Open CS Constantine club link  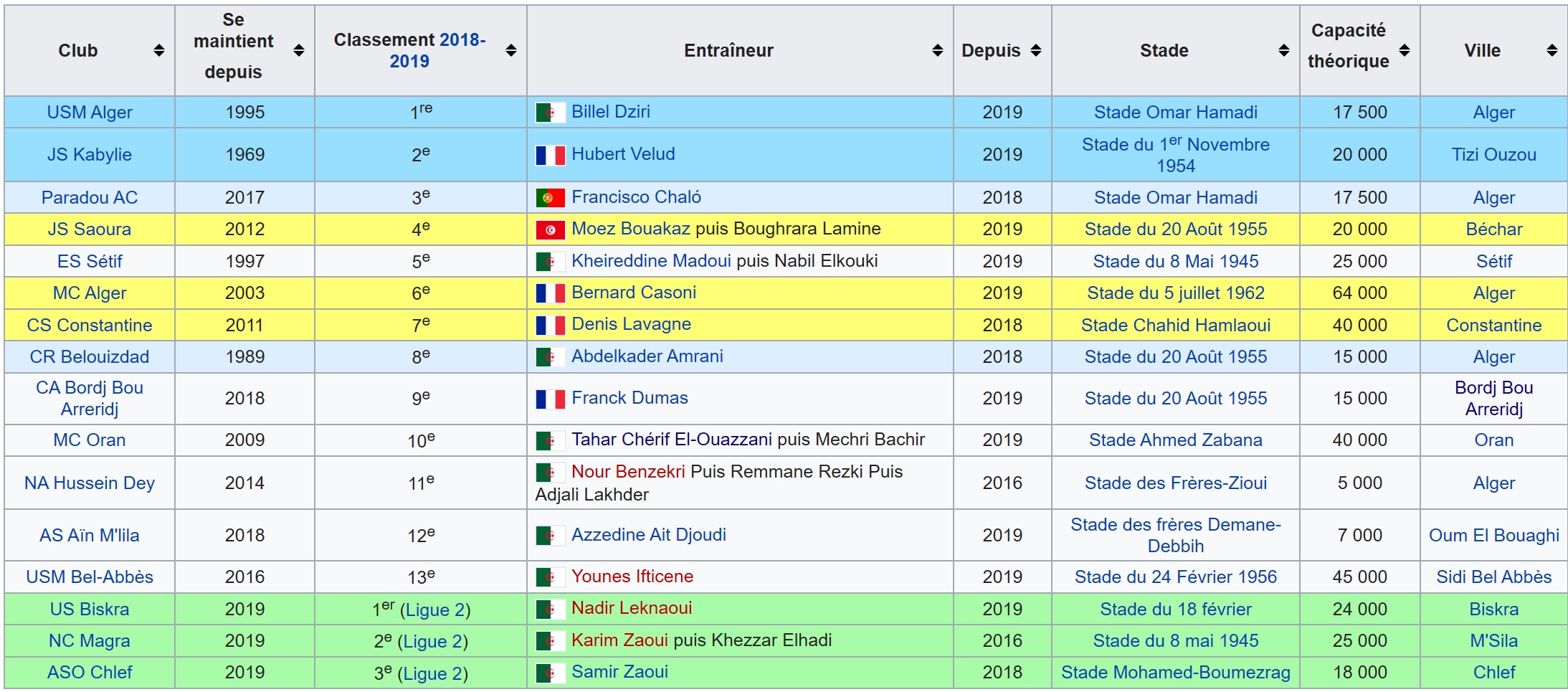tap(90, 326)
